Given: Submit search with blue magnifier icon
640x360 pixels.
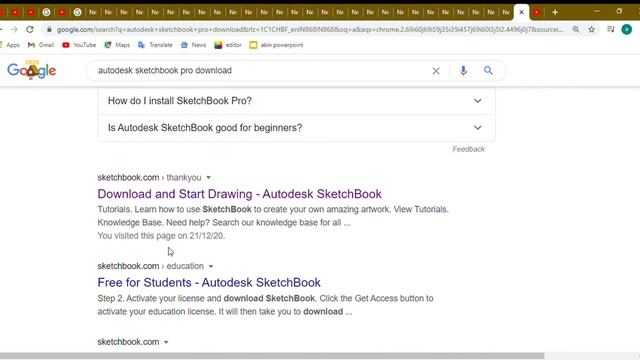Looking at the screenshot, I should point(488,71).
